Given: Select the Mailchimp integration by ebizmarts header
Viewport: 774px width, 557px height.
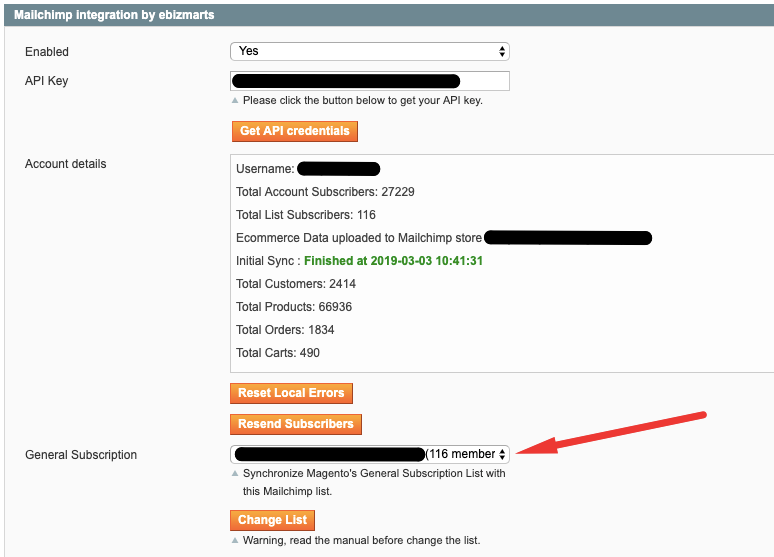Looking at the screenshot, I should (114, 15).
